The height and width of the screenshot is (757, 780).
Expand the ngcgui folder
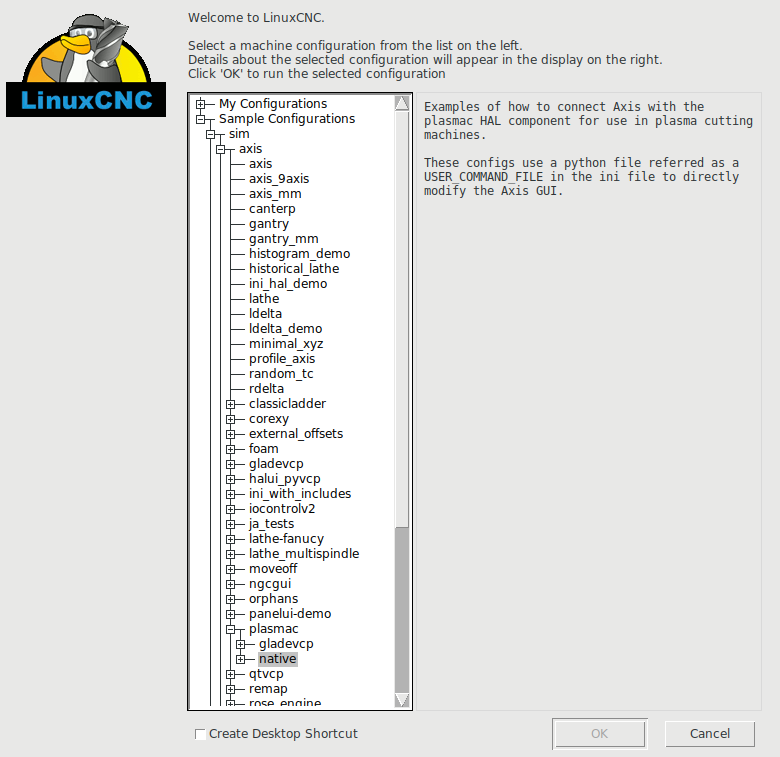230,584
